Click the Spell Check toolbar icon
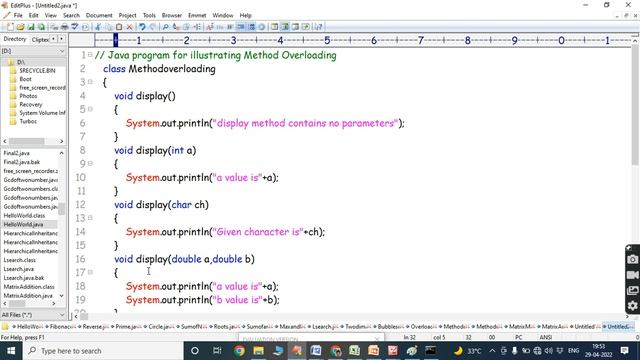The width and height of the screenshot is (640, 360). (x=75, y=27)
